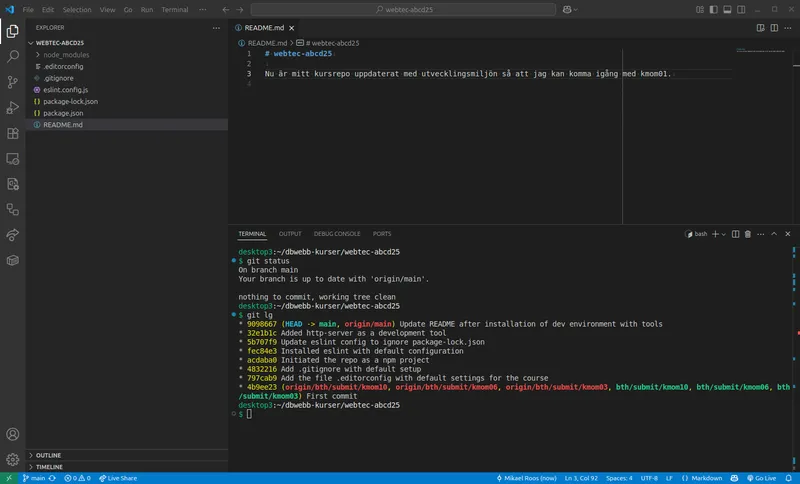Open the File menu
This screenshot has width=800, height=484.
(x=28, y=9)
